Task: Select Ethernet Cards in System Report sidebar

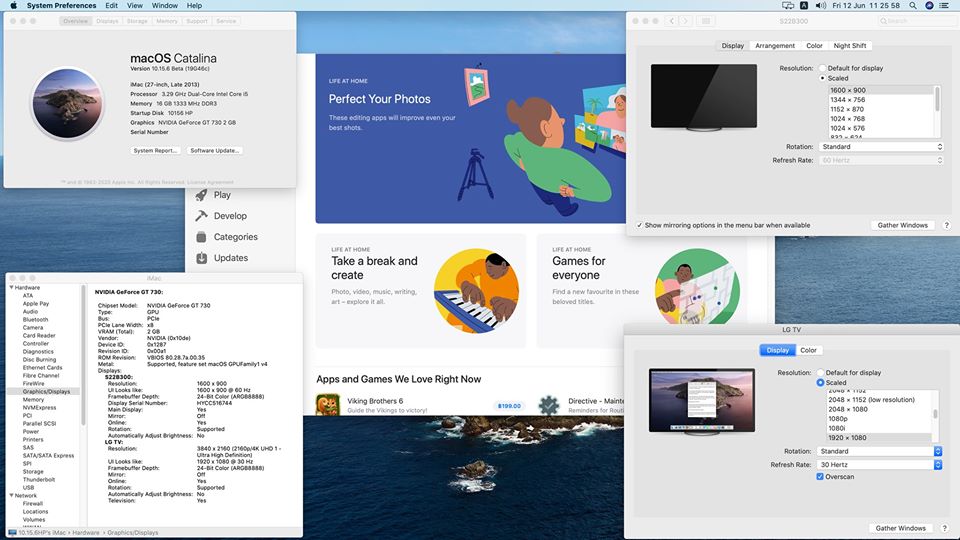Action: (x=42, y=367)
